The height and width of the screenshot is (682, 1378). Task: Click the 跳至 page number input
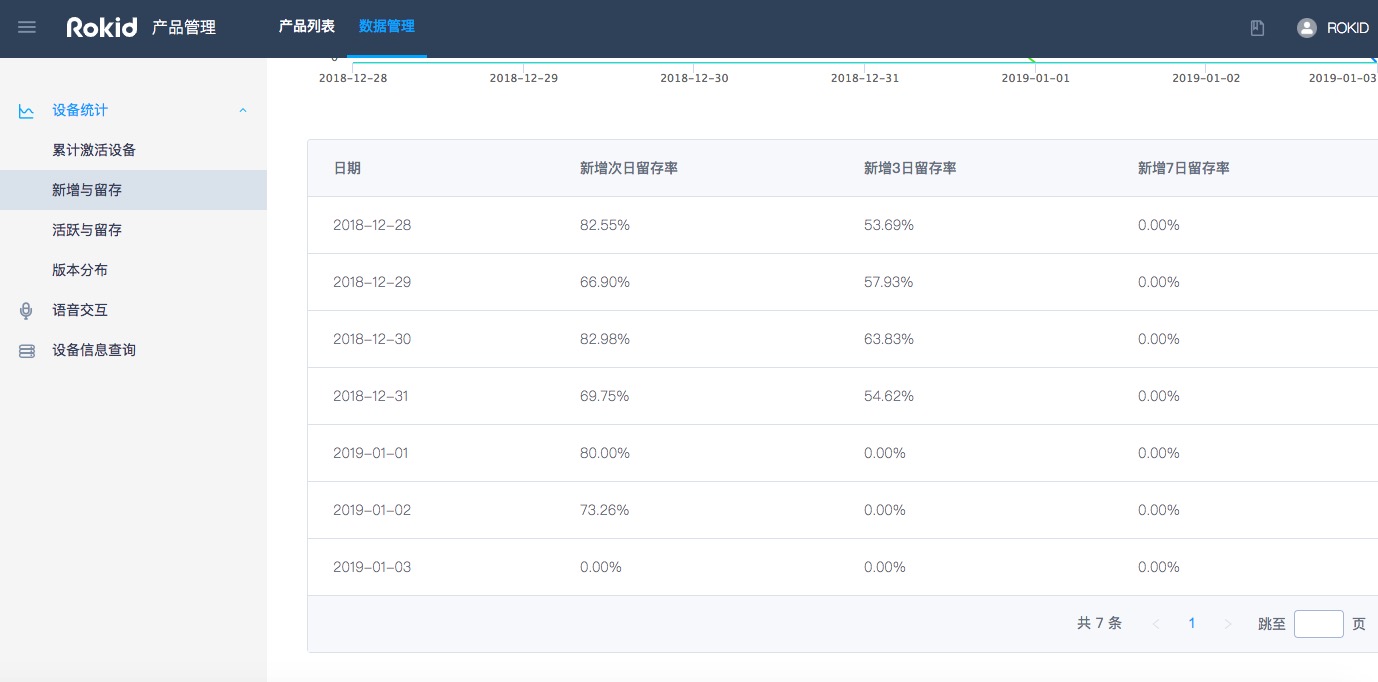click(1318, 624)
